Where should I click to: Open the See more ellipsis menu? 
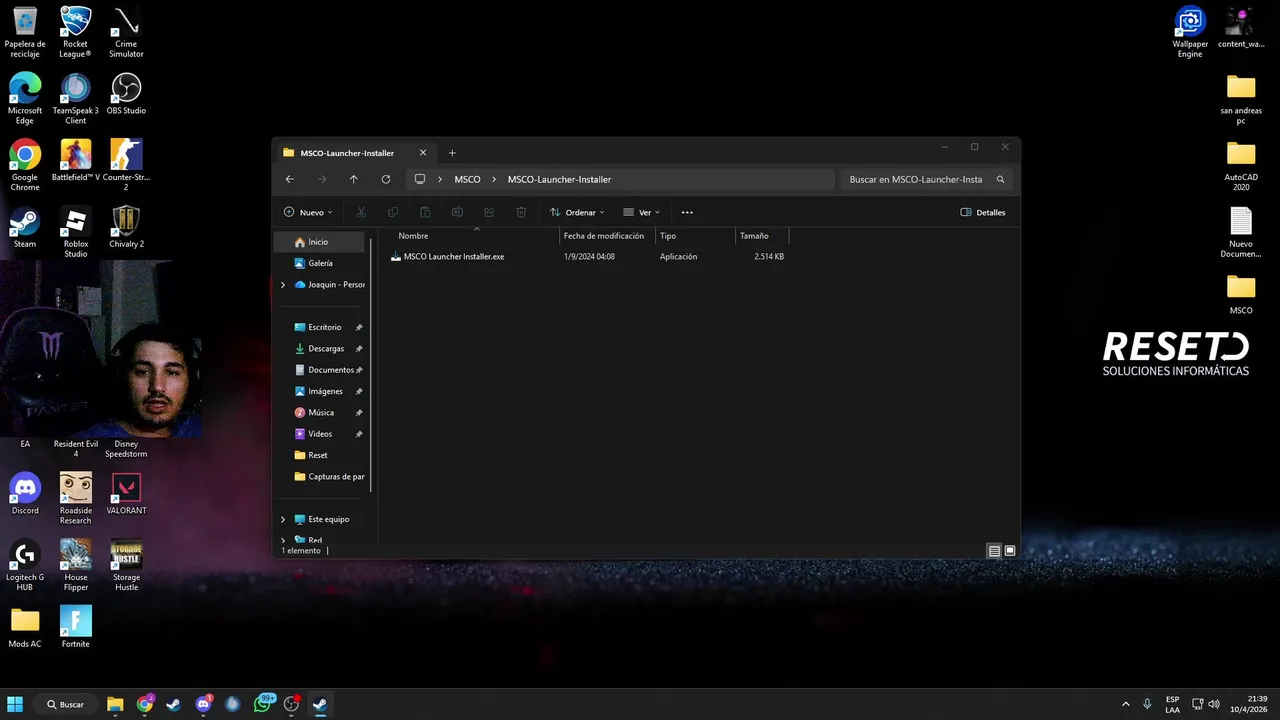tap(687, 212)
